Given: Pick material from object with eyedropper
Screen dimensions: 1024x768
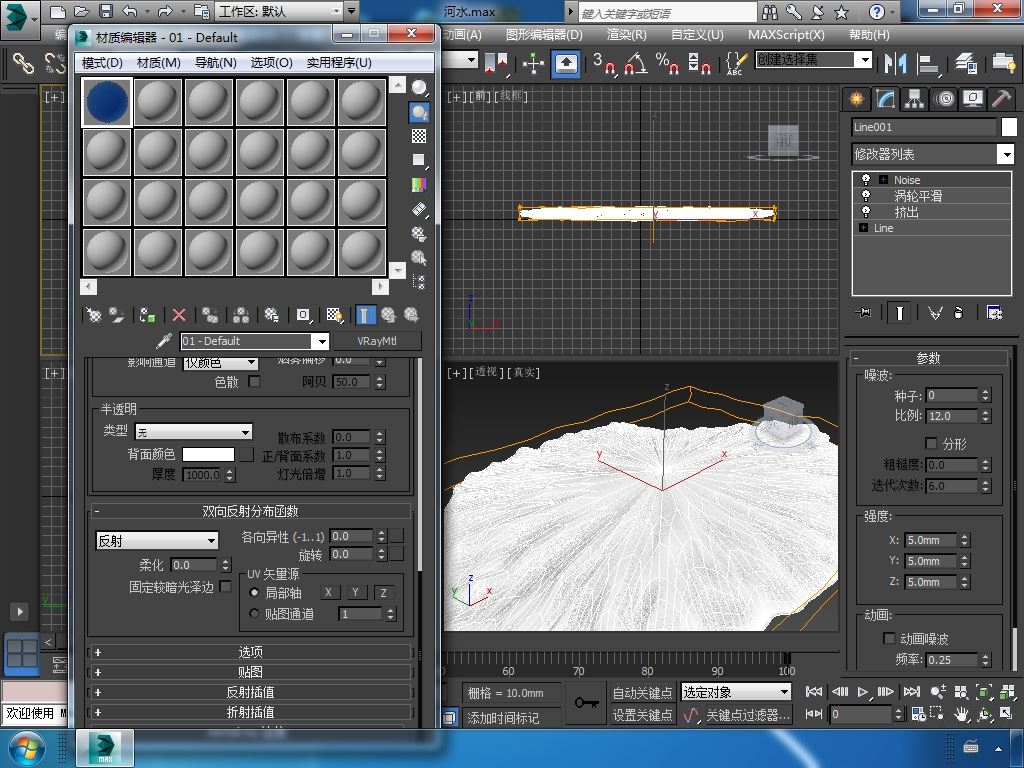Looking at the screenshot, I should (164, 341).
